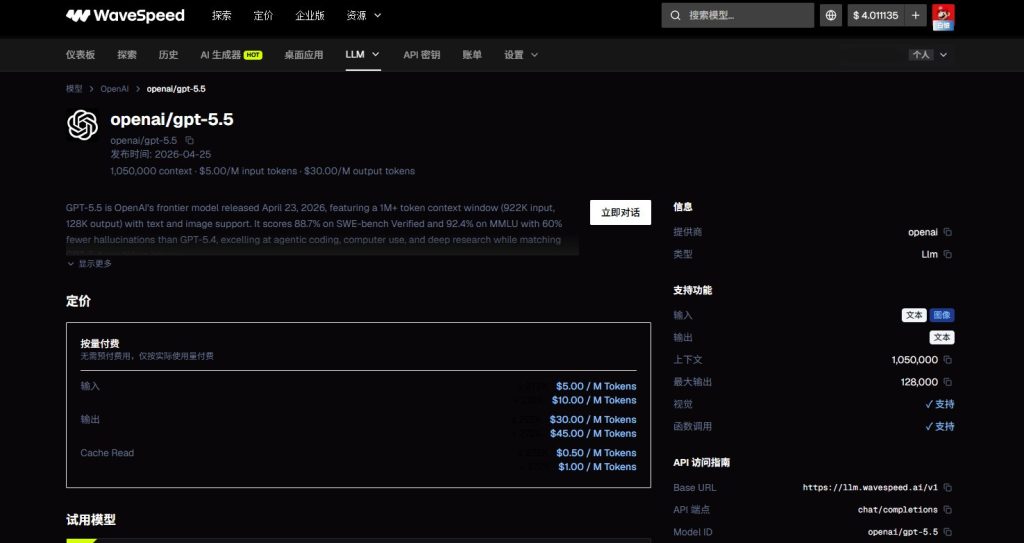This screenshot has width=1024, height=543.
Task: Click the $ 4.011135 balance button
Action: 876,15
